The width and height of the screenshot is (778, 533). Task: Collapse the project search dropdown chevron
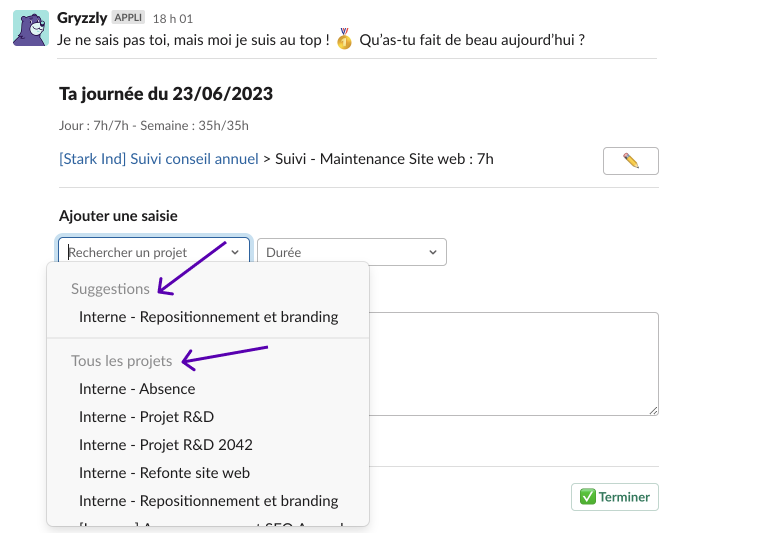click(x=235, y=252)
